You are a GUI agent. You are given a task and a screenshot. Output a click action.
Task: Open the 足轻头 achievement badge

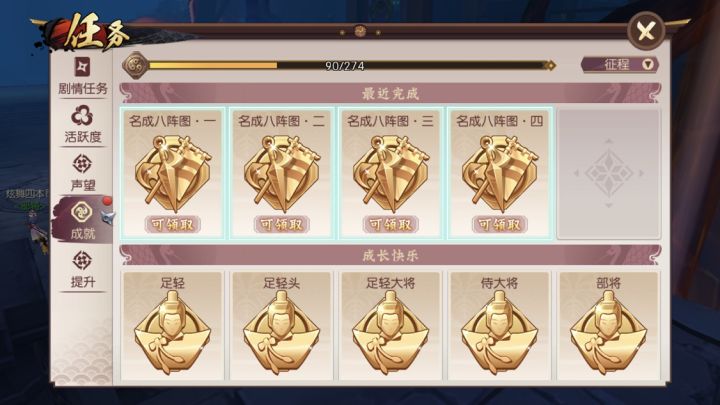(x=281, y=332)
